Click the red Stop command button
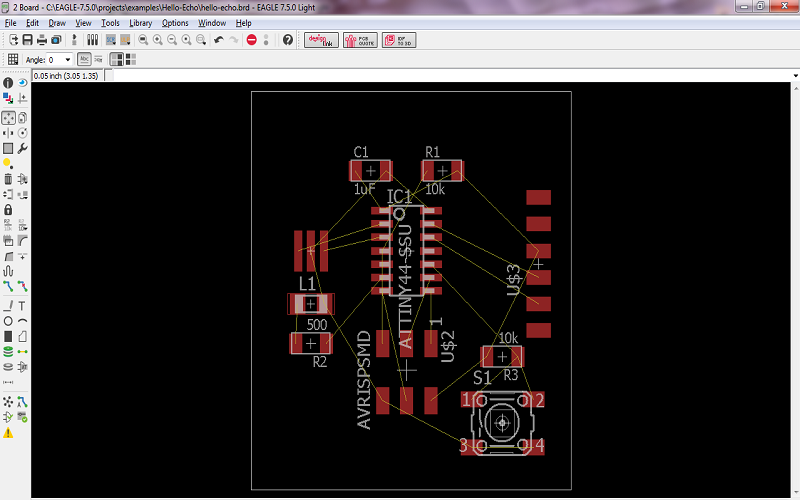Screen dimensions: 800x500 [252, 40]
